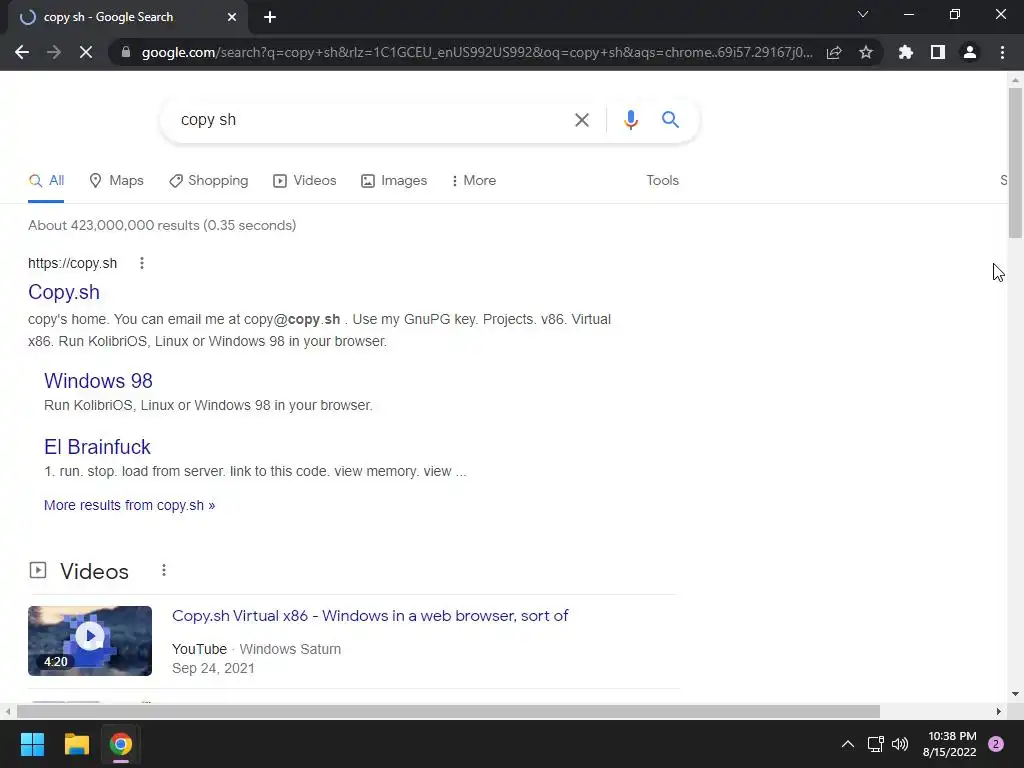Click the Chrome taskbar icon
Image resolution: width=1024 pixels, height=768 pixels.
pos(121,744)
